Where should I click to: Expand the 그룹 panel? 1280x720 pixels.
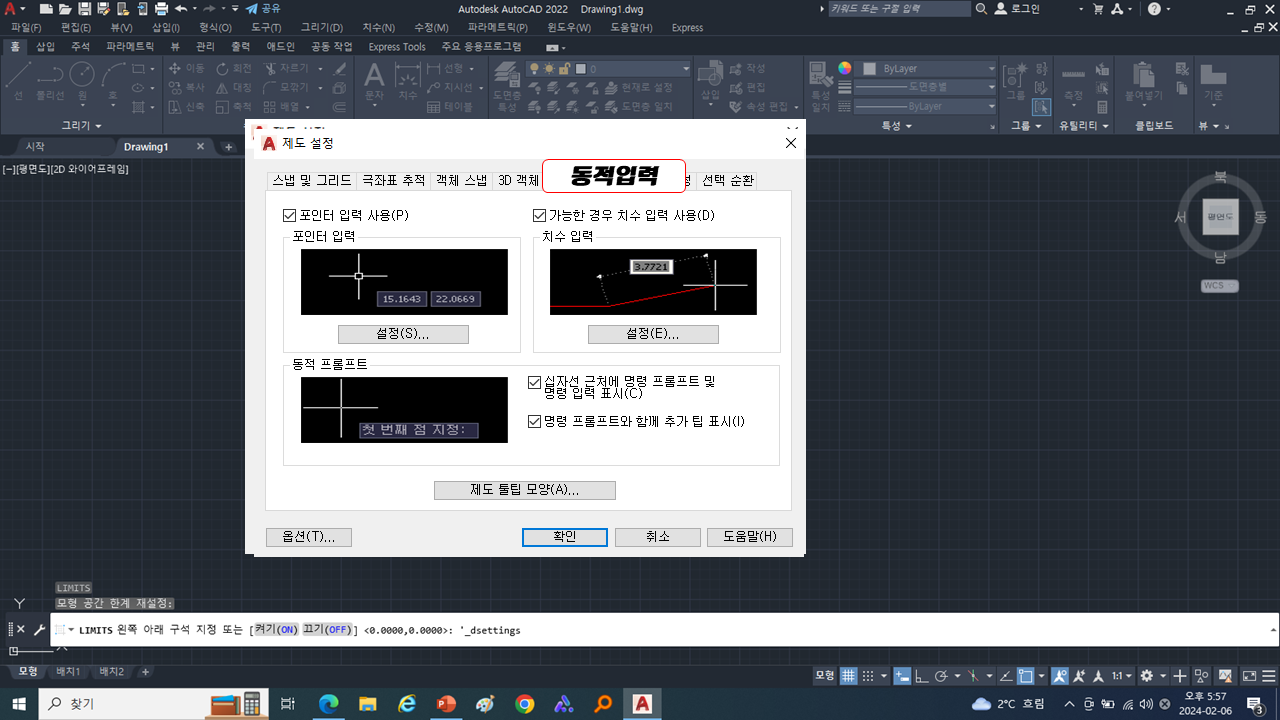click(1027, 126)
